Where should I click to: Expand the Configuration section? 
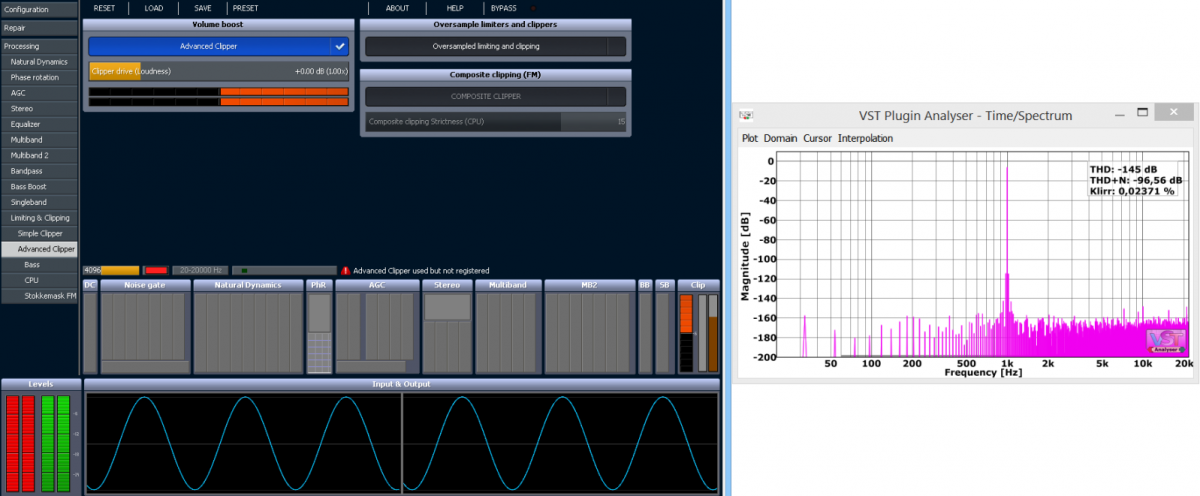point(38,9)
